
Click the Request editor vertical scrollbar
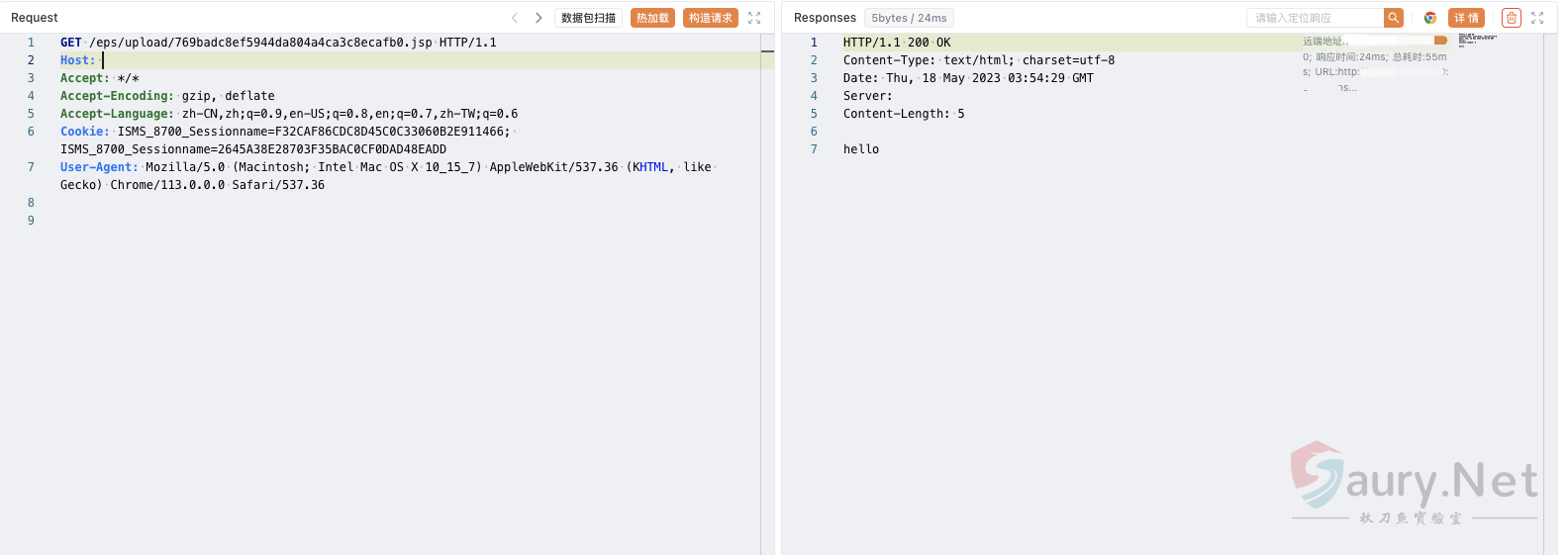(x=767, y=297)
